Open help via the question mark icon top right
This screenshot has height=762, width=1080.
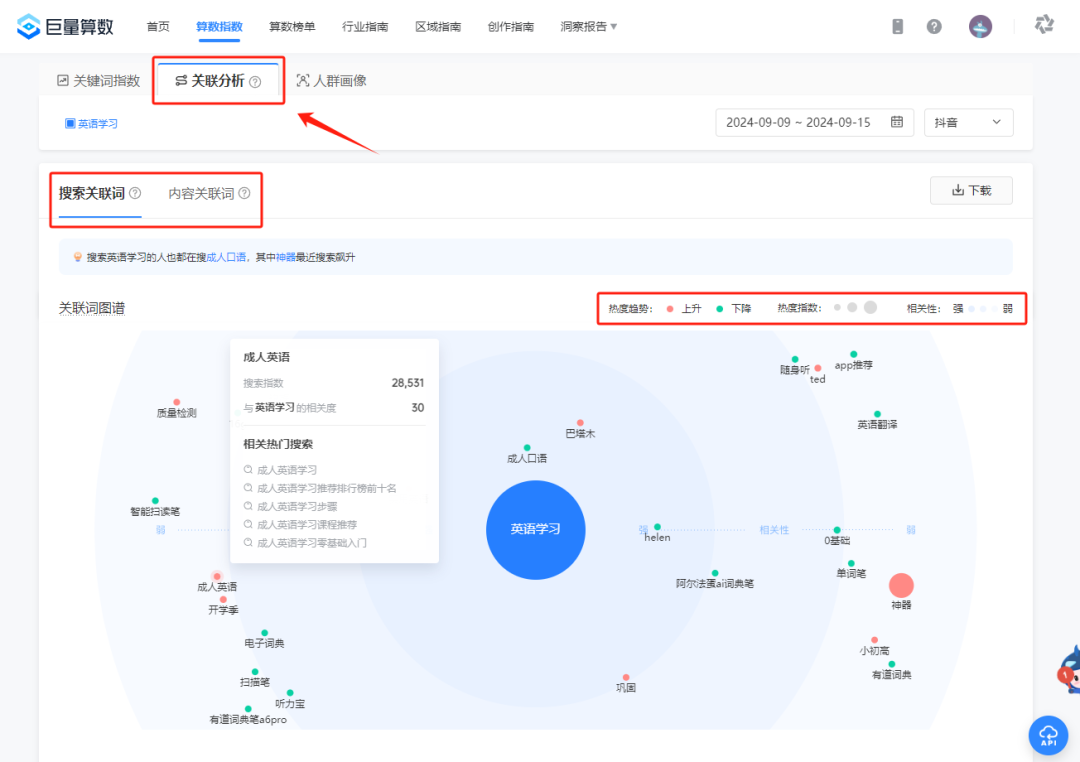pos(933,25)
